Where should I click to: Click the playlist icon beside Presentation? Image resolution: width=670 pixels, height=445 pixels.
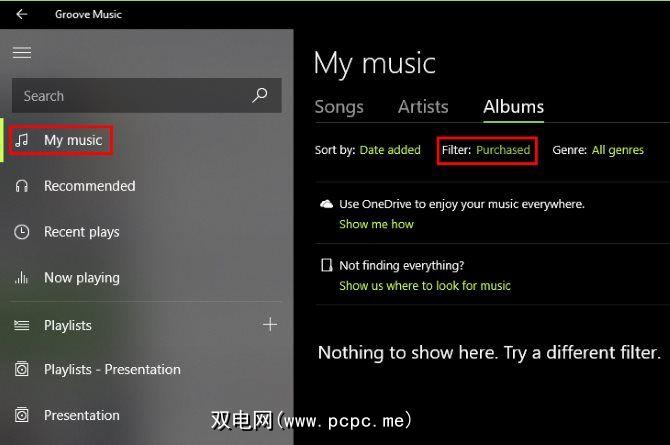(22, 415)
